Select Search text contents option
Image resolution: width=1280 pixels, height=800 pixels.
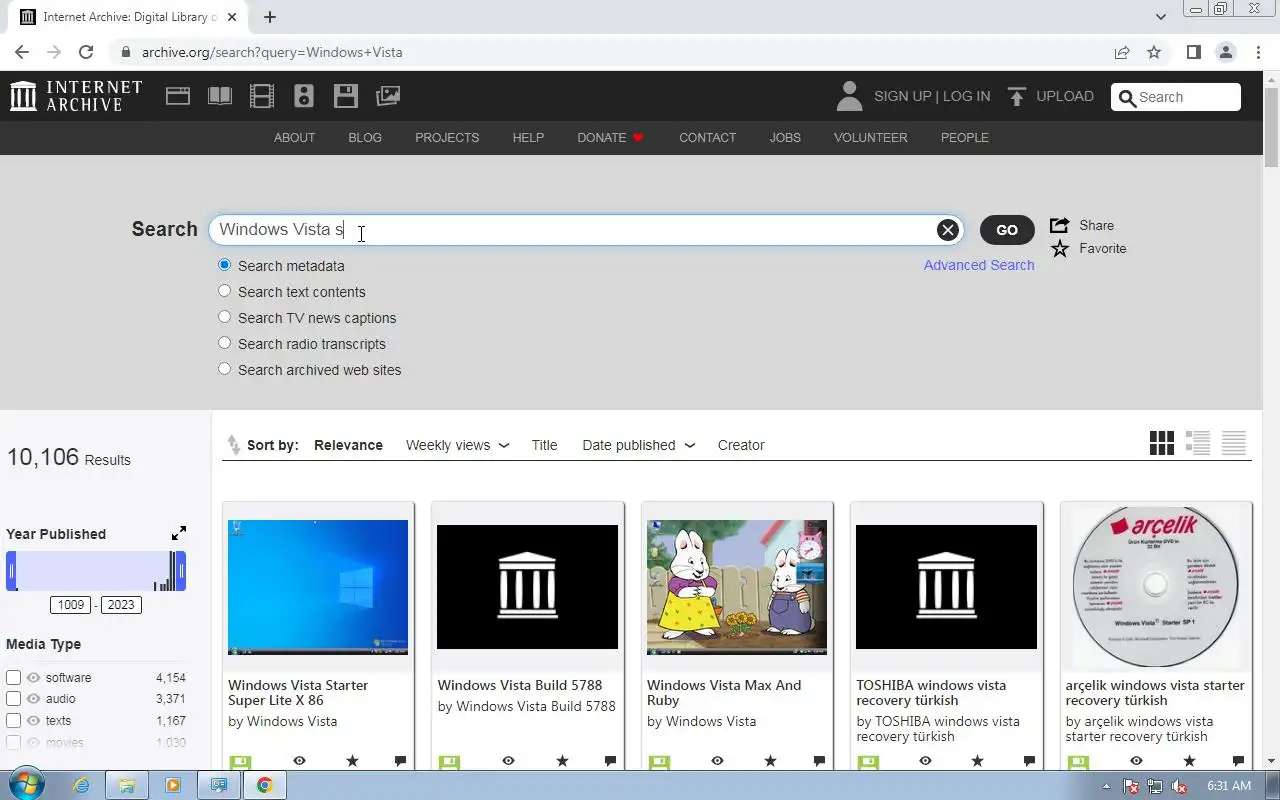tap(224, 291)
